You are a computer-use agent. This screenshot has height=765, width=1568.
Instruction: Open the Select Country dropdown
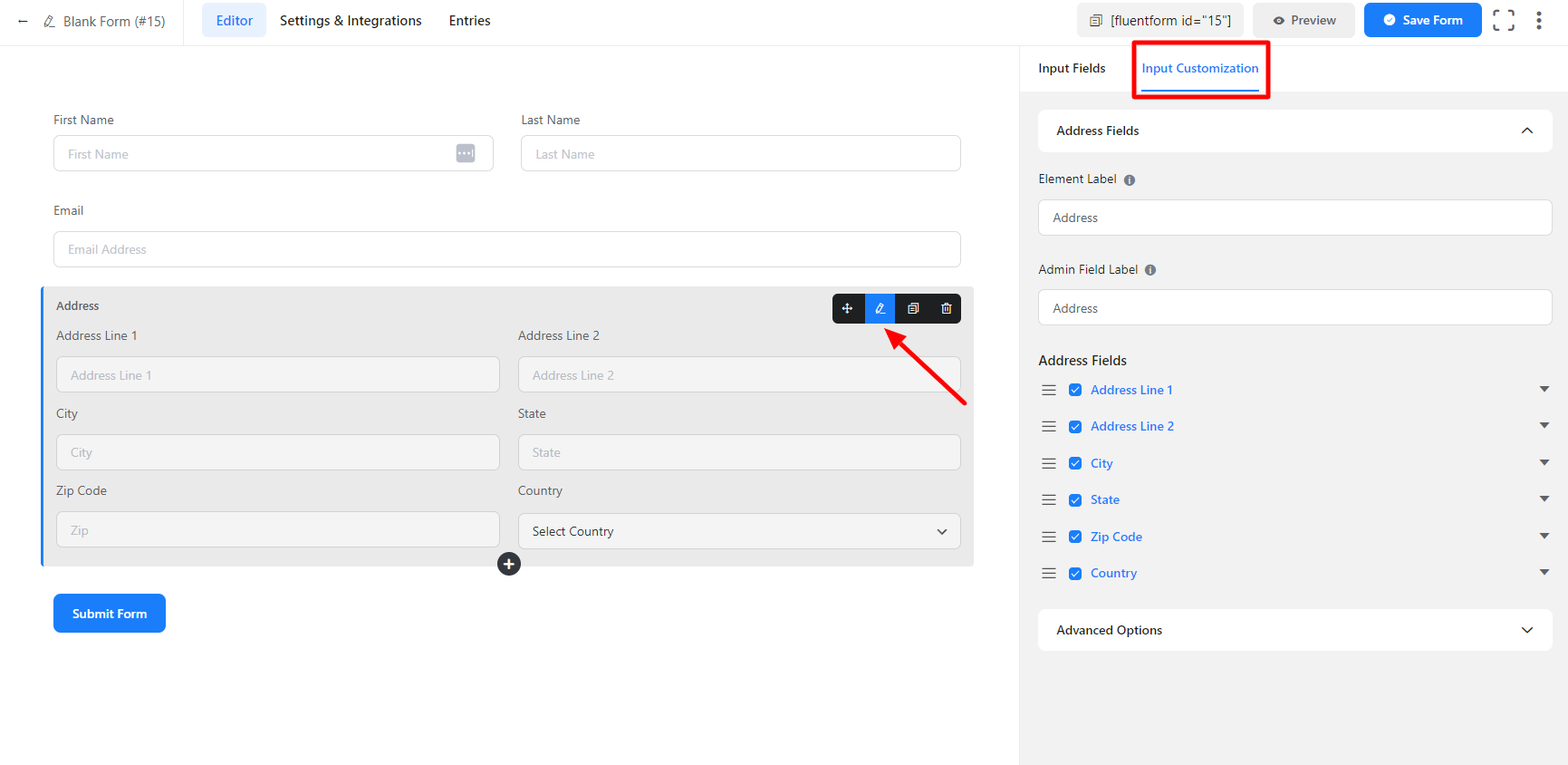pyautogui.click(x=739, y=531)
